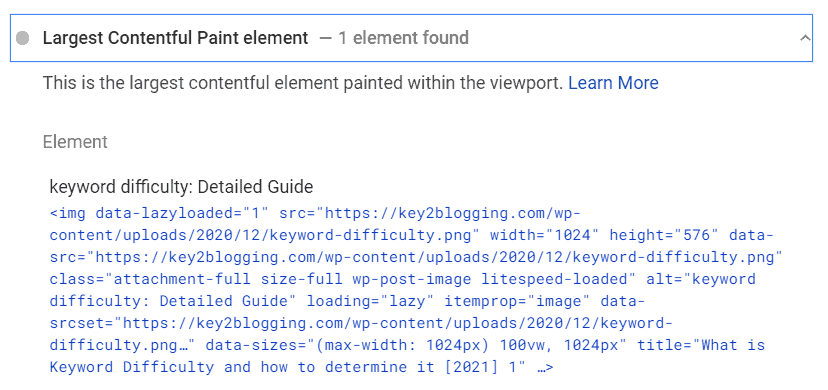Click the itemprop="image" attribute text

click(517, 301)
